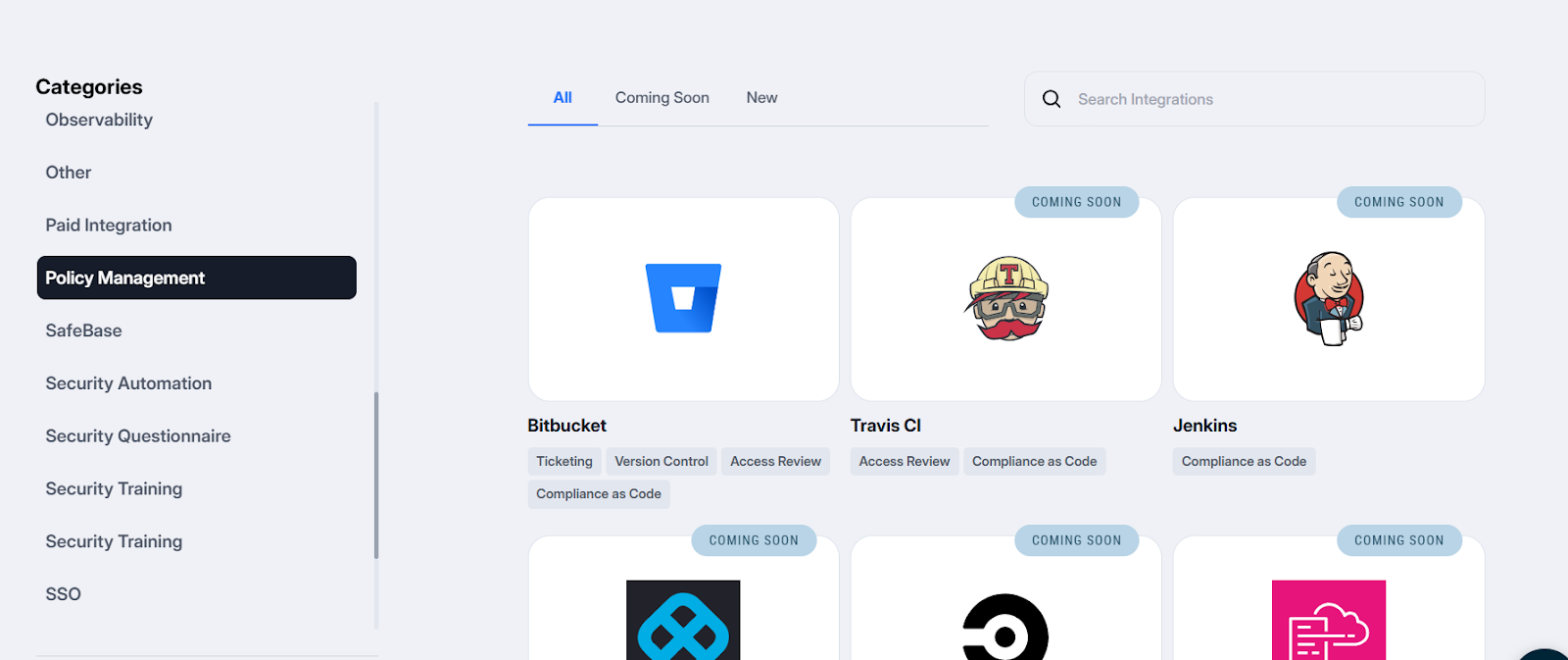The height and width of the screenshot is (660, 1568).
Task: Select the Observability category
Action: coord(99,120)
